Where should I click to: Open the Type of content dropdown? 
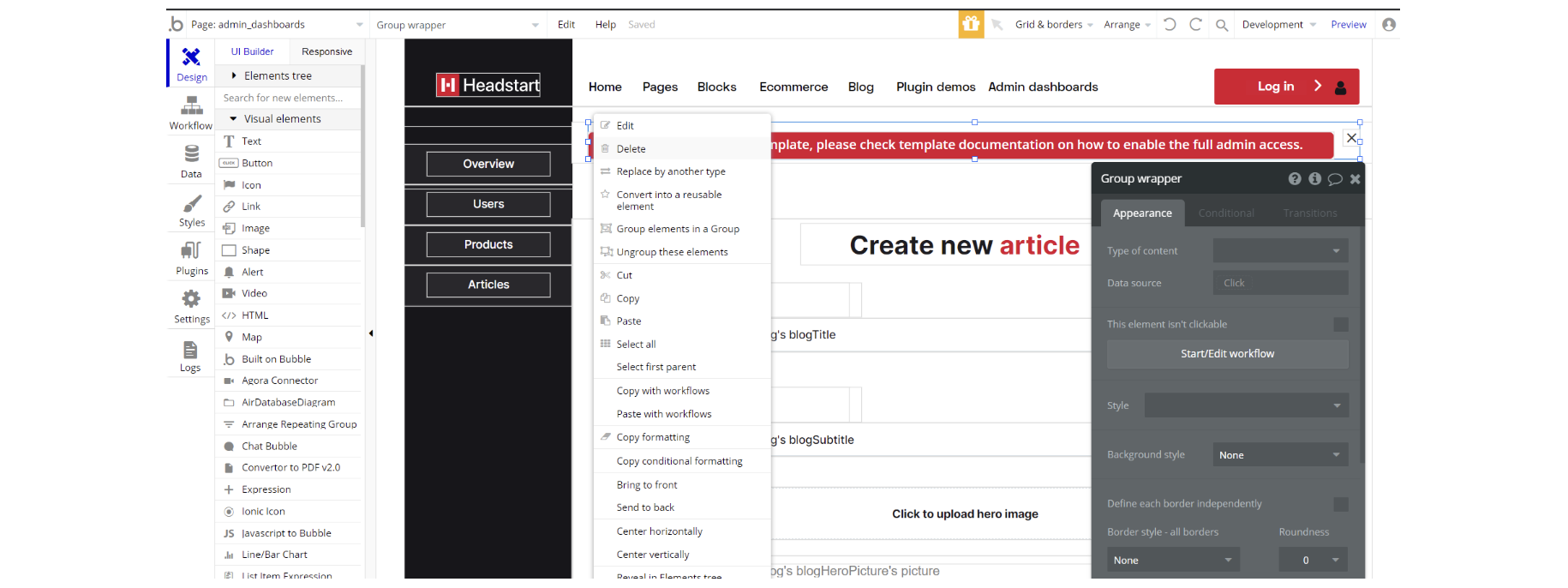[1280, 251]
